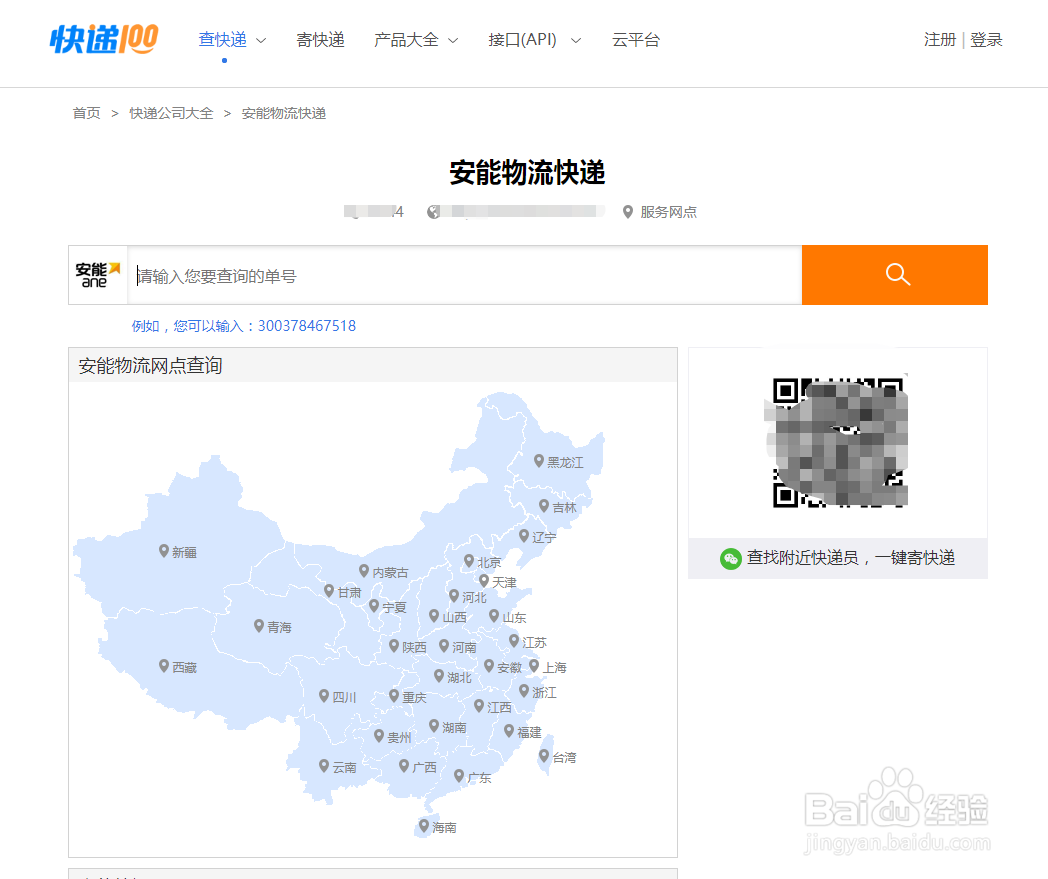Select the 黑龙江 map pin

tap(539, 461)
